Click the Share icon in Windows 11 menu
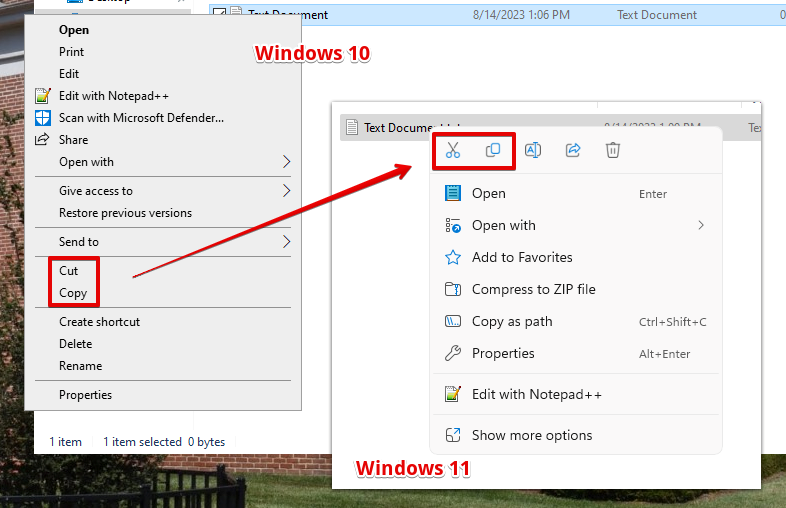 coord(573,150)
